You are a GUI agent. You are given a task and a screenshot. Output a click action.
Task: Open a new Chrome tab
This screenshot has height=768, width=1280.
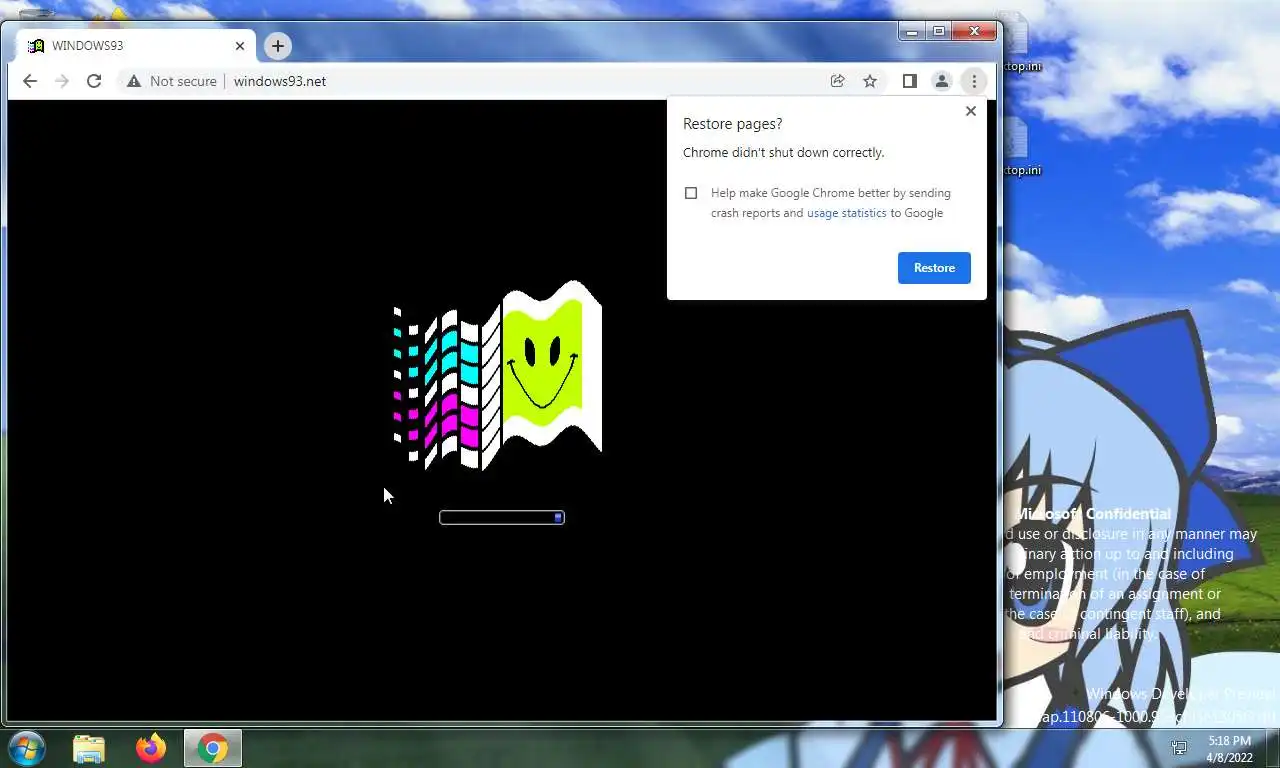278,45
